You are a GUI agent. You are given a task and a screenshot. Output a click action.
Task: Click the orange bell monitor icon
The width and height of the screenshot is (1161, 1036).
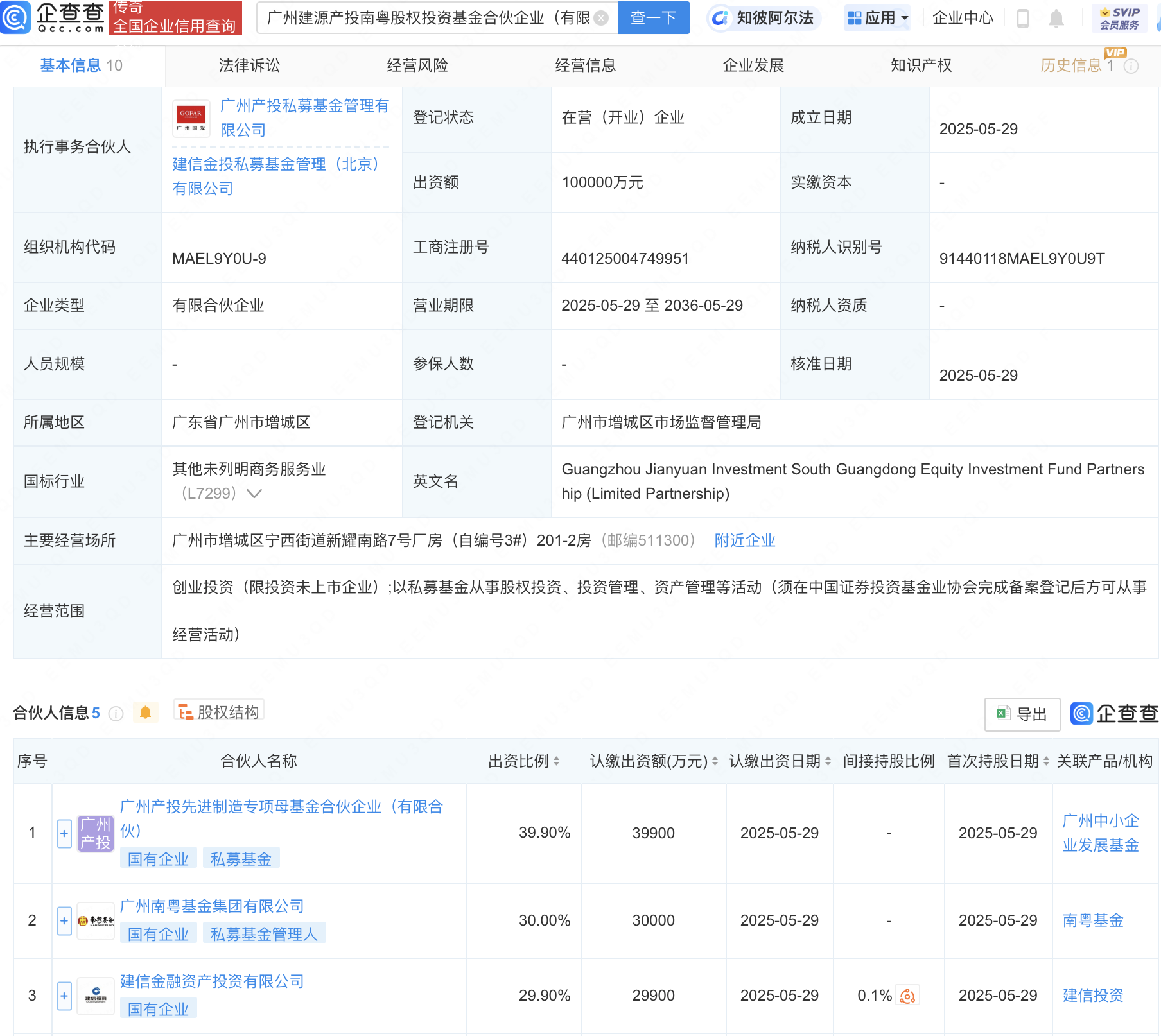(x=145, y=712)
